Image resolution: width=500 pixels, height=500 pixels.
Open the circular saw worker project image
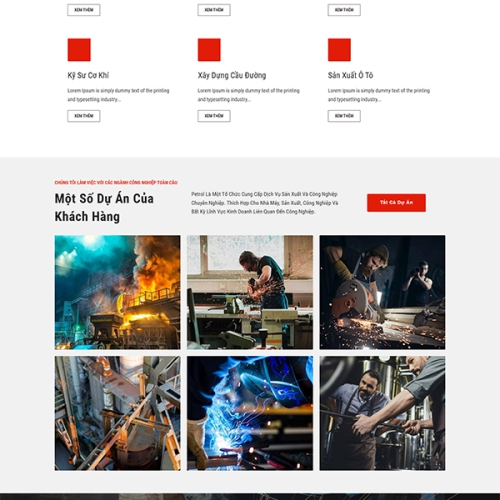[x=382, y=292]
